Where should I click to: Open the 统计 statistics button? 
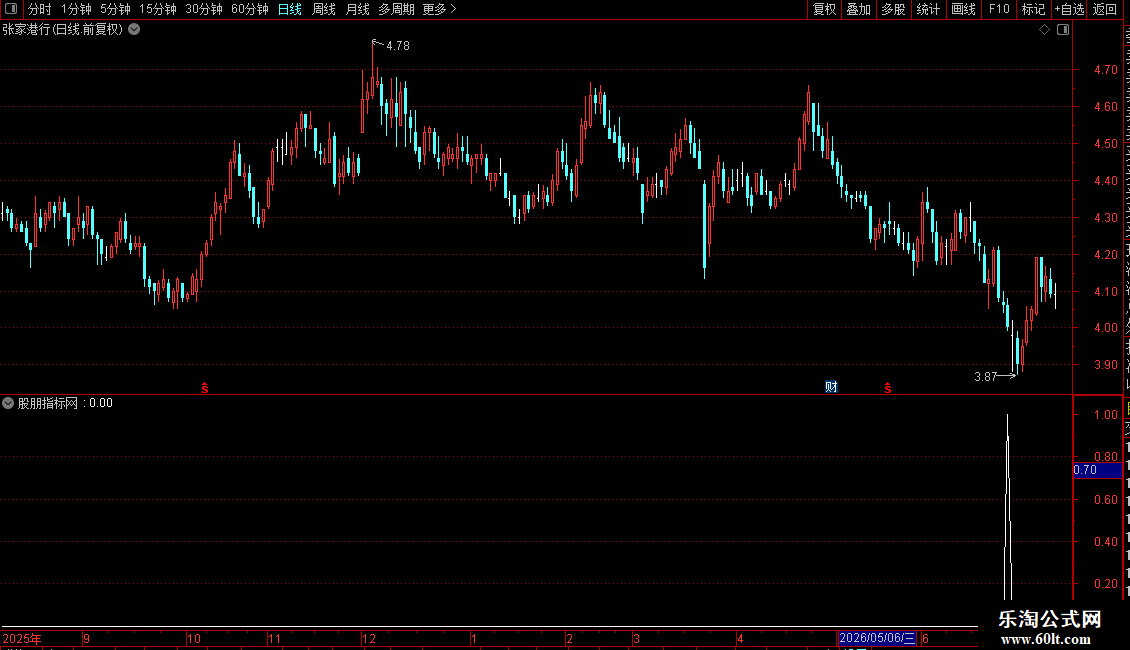tap(928, 9)
